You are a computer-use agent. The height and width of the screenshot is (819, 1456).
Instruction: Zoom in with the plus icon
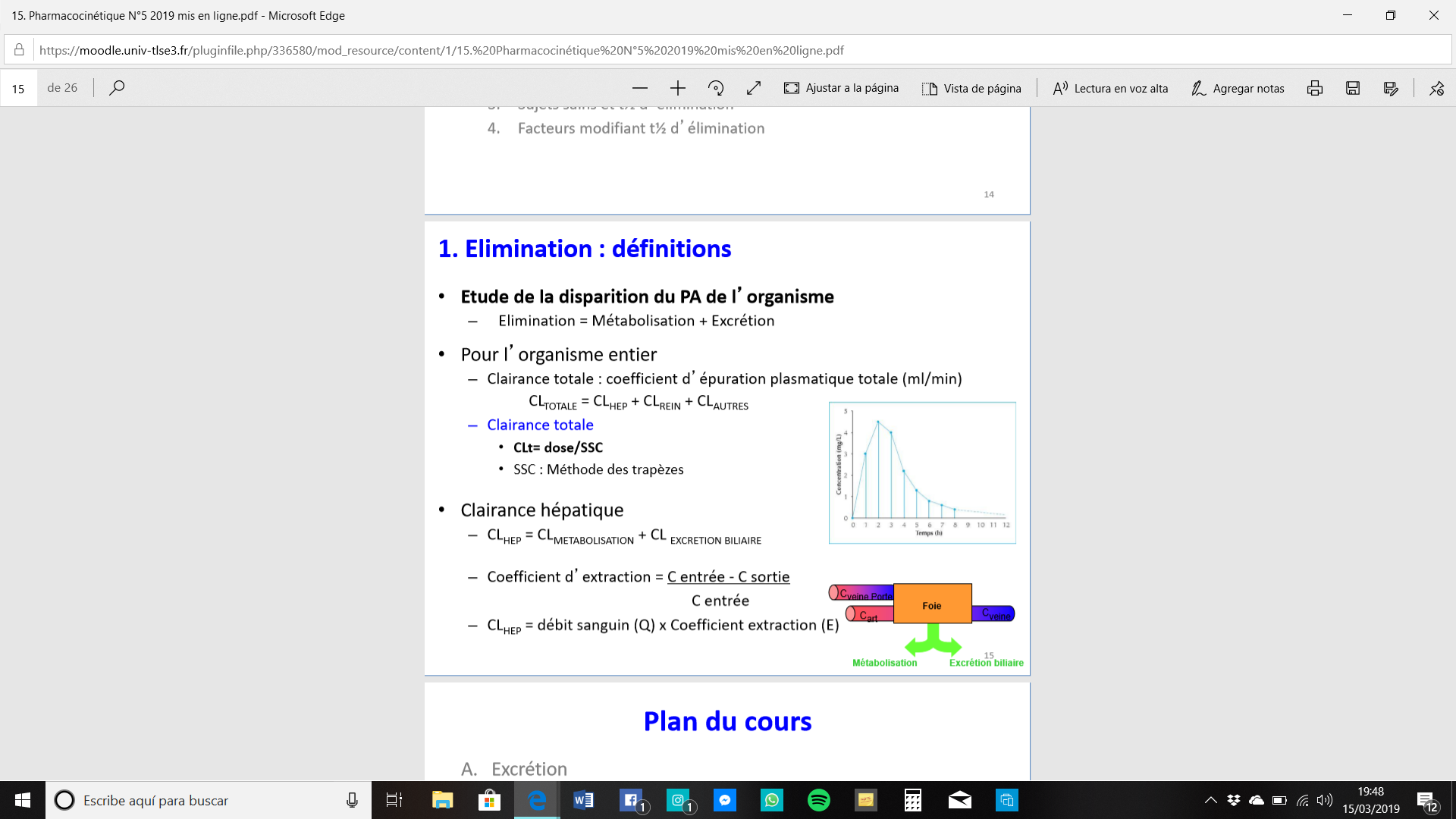(677, 88)
